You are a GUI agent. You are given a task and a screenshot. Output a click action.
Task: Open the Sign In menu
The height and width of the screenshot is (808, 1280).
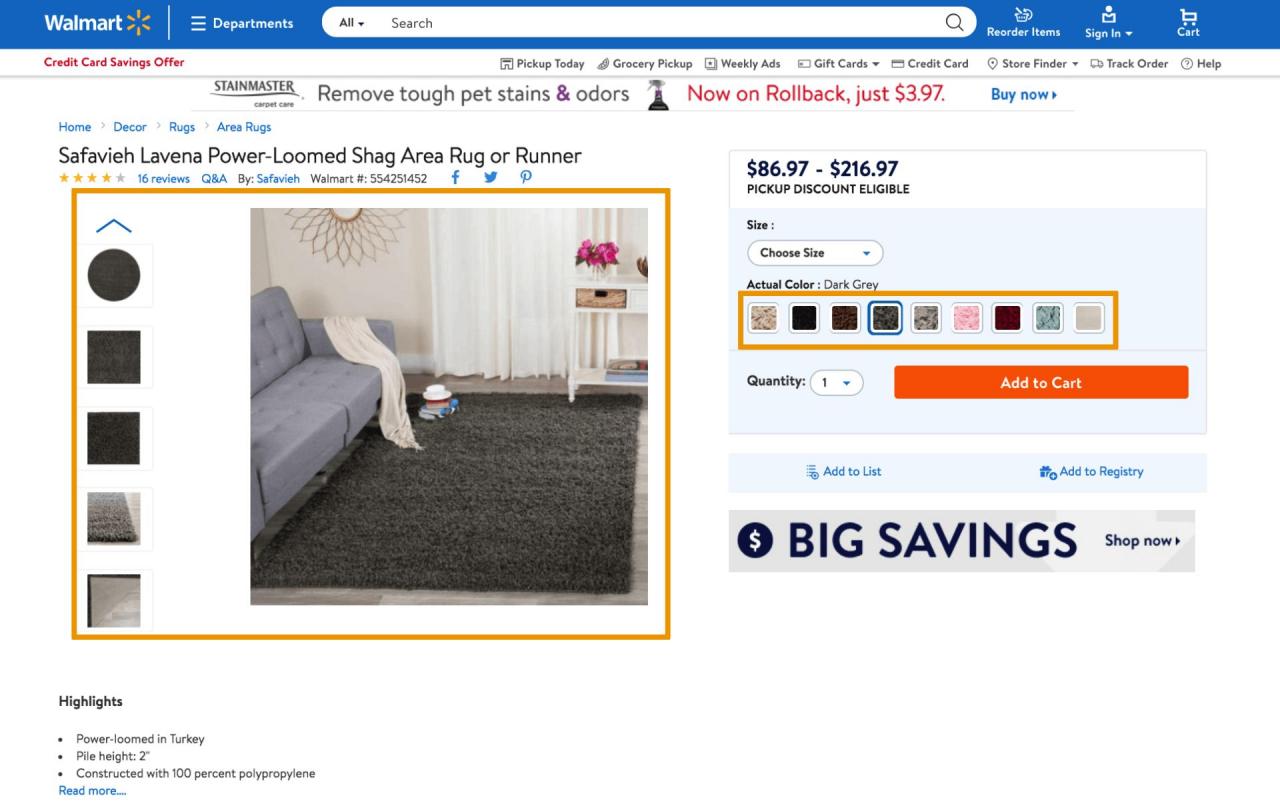click(1108, 23)
